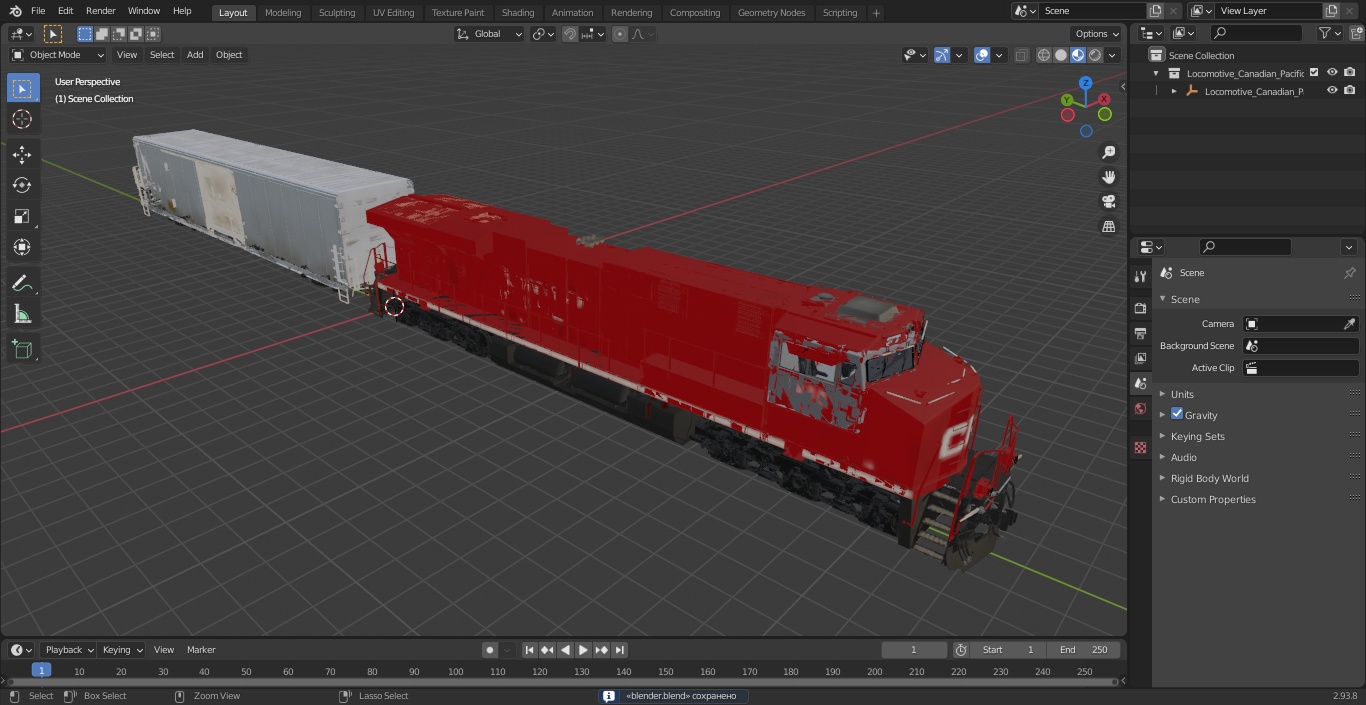Select the Annotate tool
This screenshot has height=705, width=1366.
point(22,283)
